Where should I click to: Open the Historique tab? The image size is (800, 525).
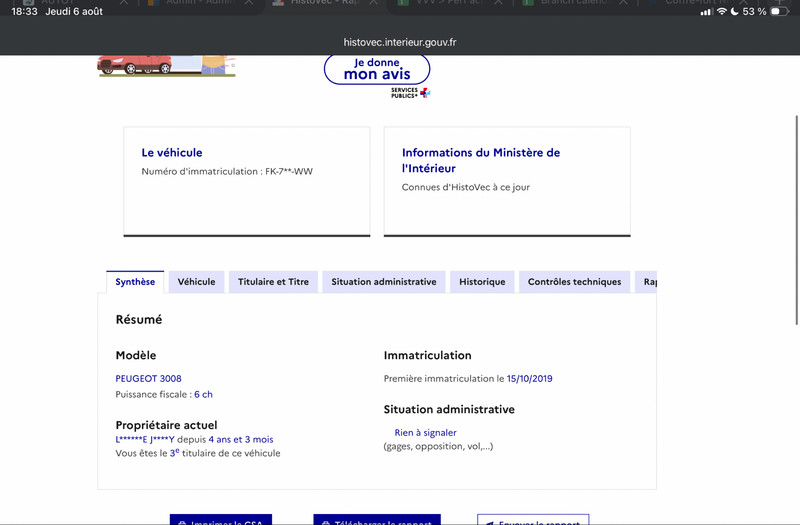482,282
